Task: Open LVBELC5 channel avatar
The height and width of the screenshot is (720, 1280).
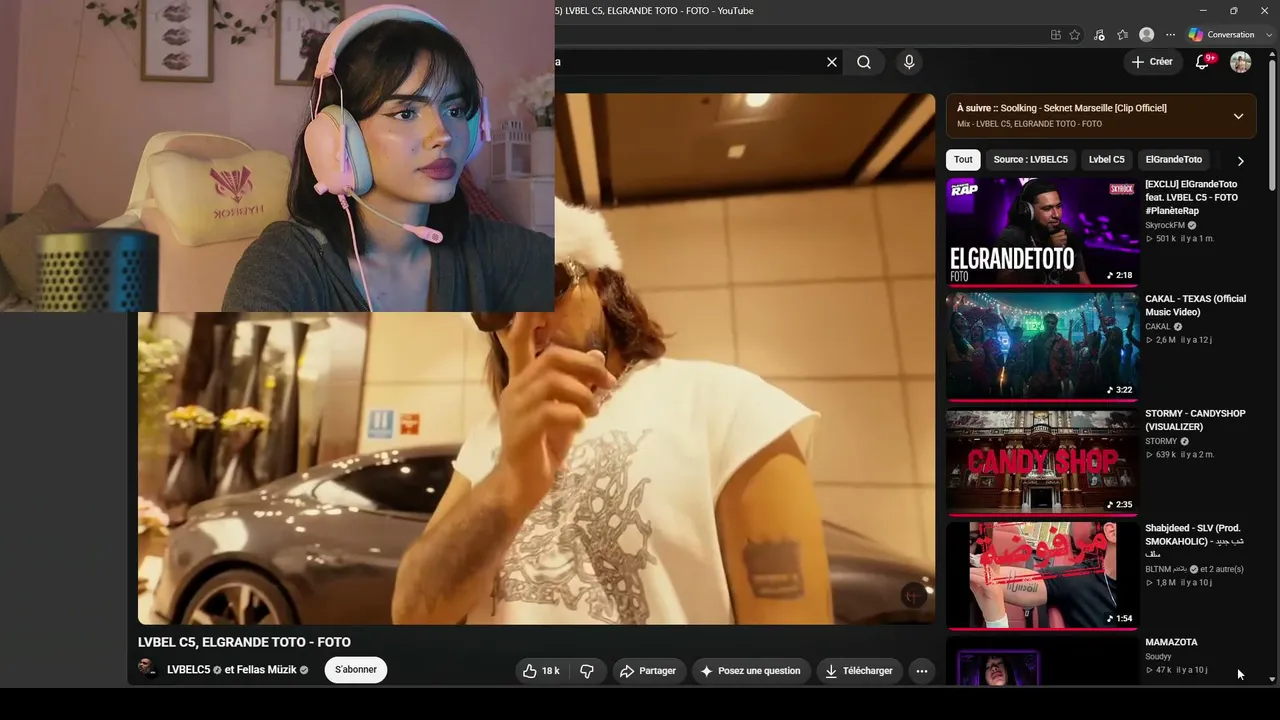Action: pos(148,670)
